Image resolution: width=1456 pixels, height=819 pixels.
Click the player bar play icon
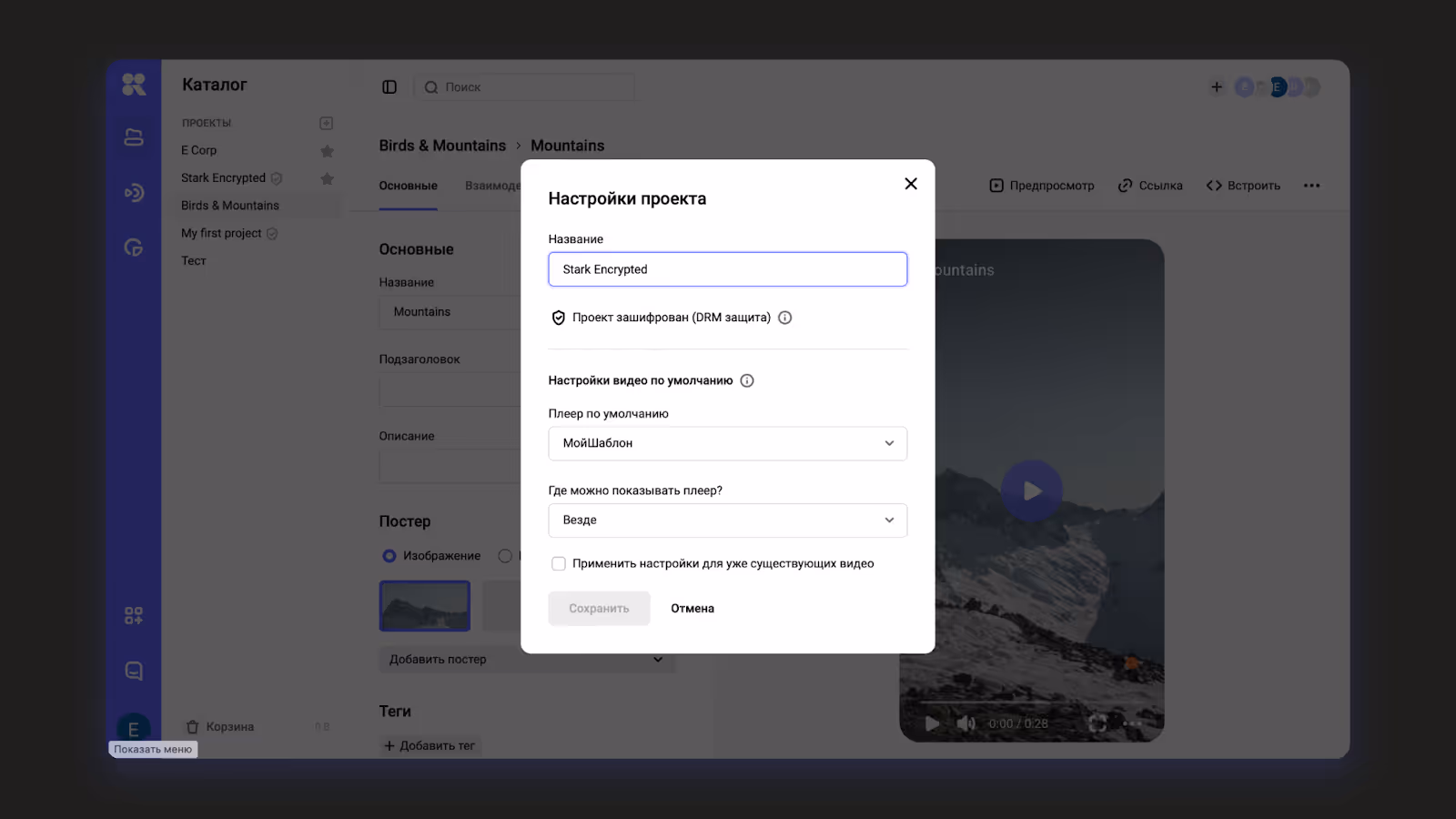click(932, 724)
